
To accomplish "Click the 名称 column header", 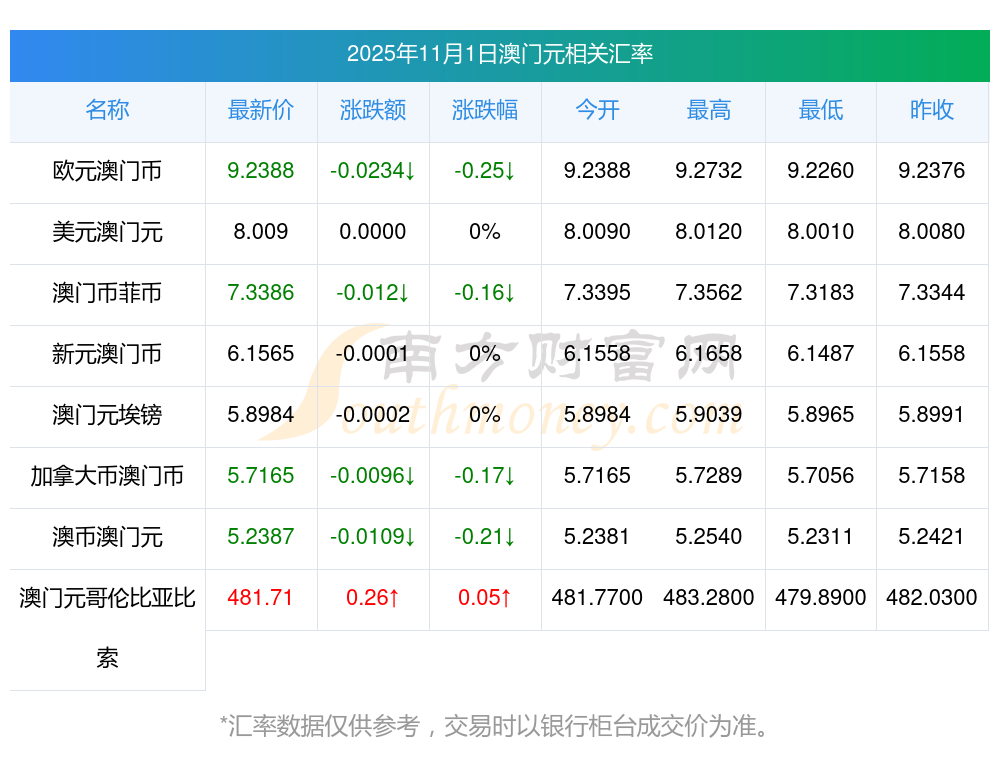I will 107,110.
